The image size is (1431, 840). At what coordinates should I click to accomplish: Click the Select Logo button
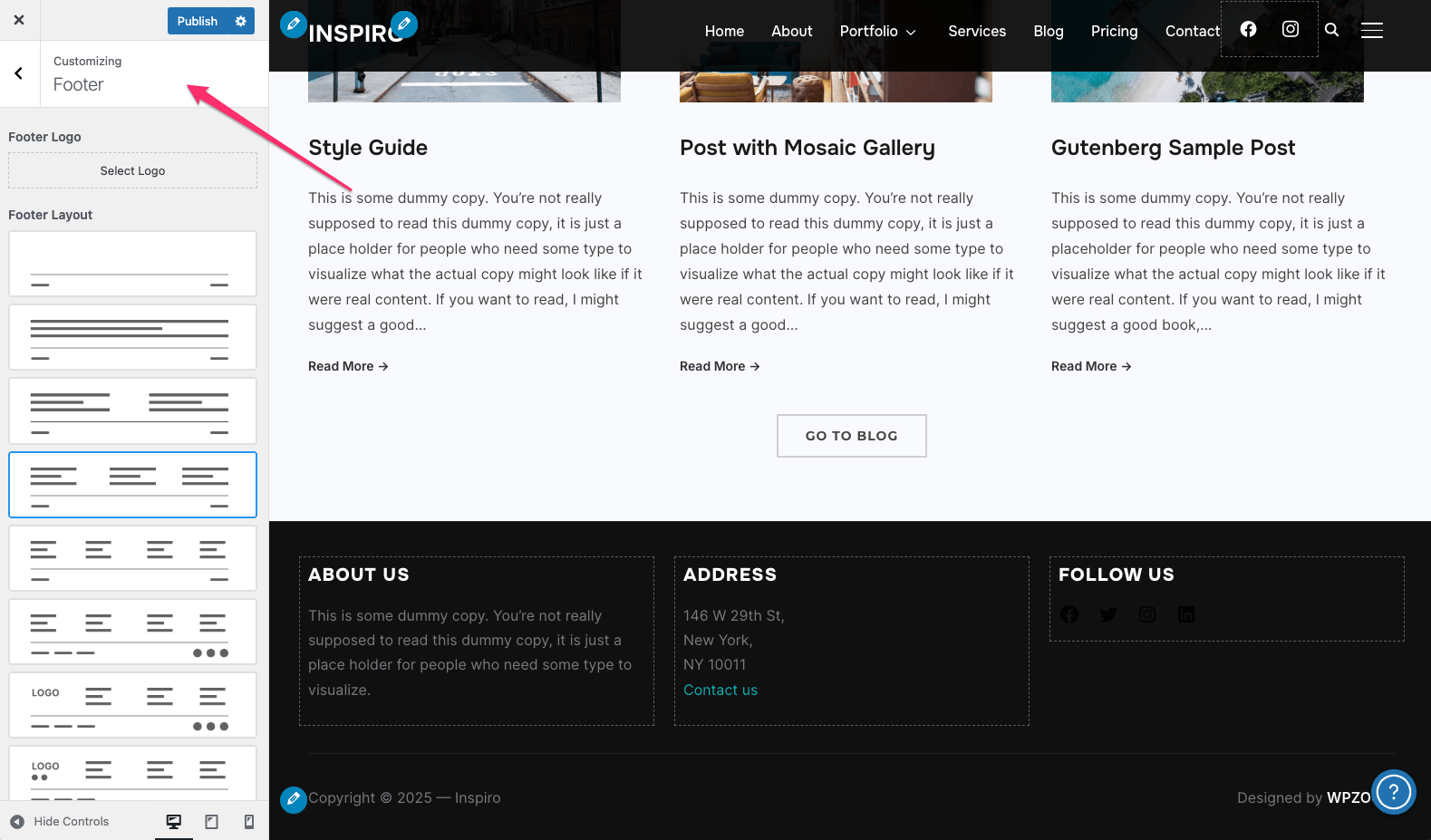[132, 170]
